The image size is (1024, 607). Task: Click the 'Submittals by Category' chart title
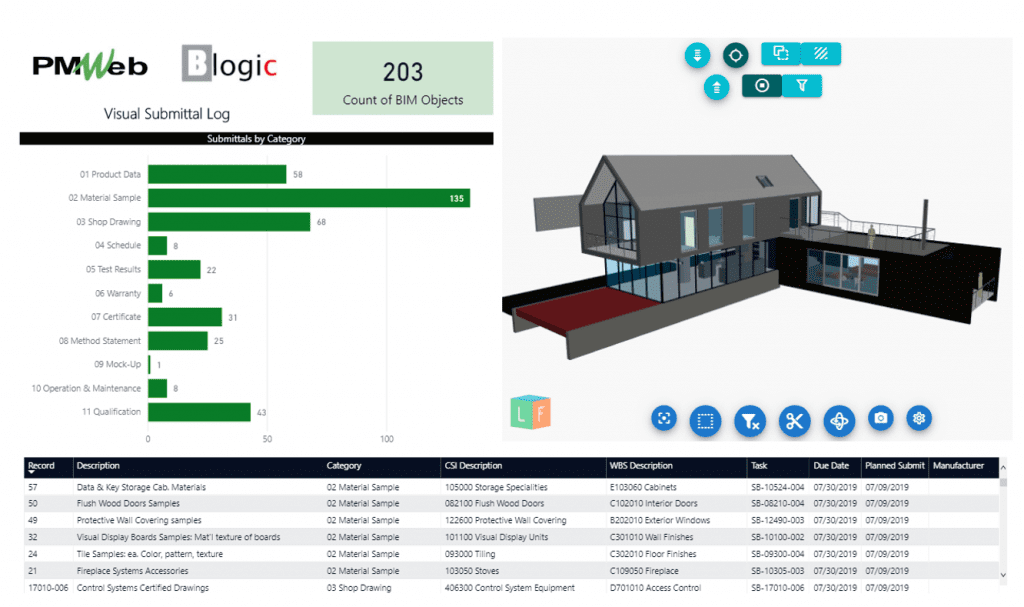point(256,139)
